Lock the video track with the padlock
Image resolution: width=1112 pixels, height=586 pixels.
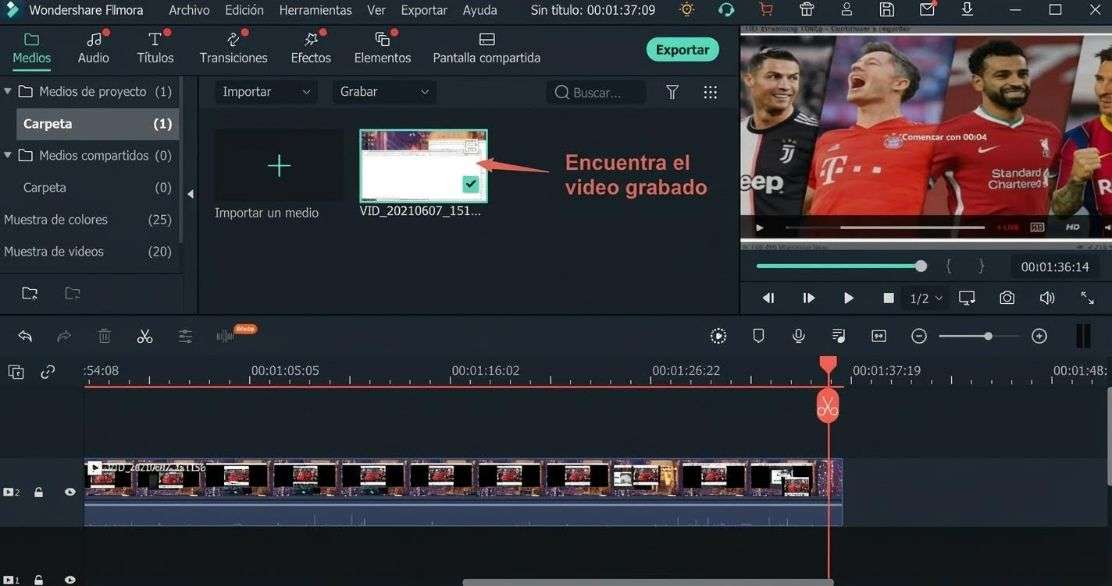(x=39, y=491)
